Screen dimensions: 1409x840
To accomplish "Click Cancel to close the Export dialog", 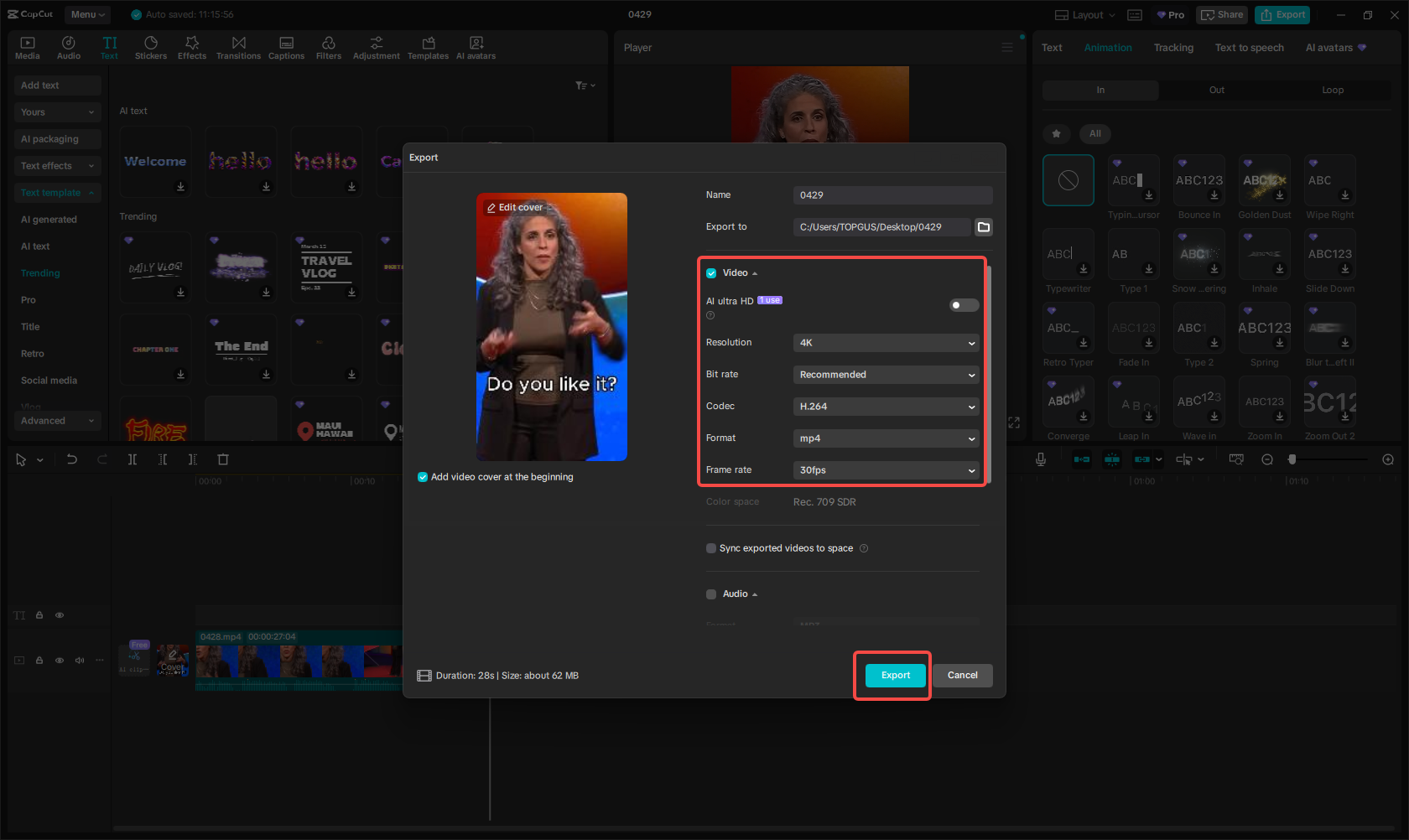I will (962, 675).
